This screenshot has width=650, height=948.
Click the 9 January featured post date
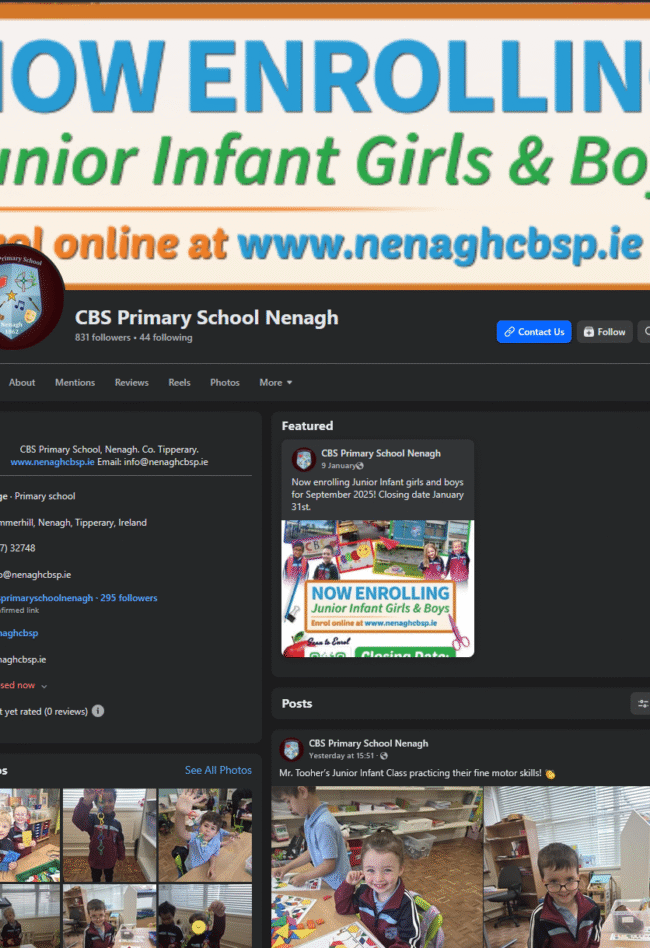click(x=338, y=466)
